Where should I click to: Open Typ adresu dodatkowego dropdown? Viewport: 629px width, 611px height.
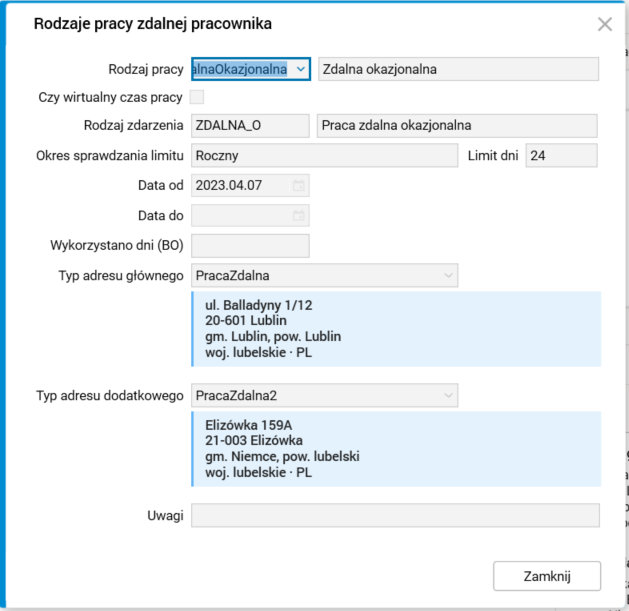[x=448, y=396]
